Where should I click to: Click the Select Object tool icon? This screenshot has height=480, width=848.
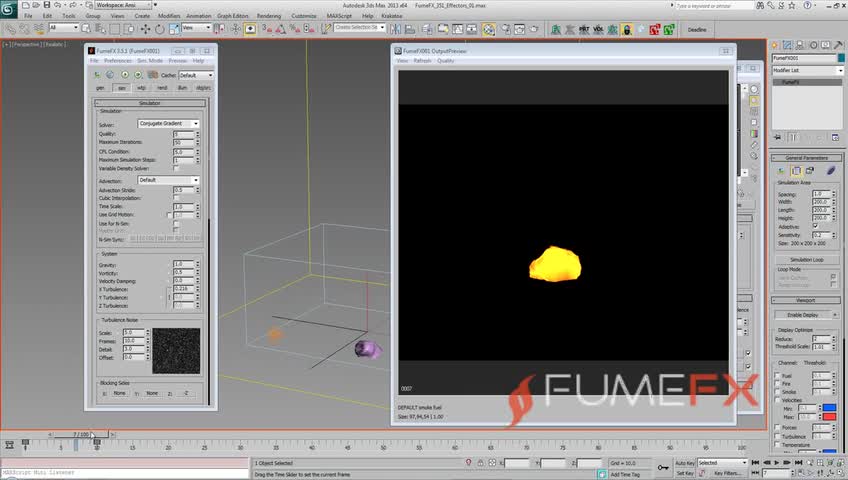coord(86,29)
